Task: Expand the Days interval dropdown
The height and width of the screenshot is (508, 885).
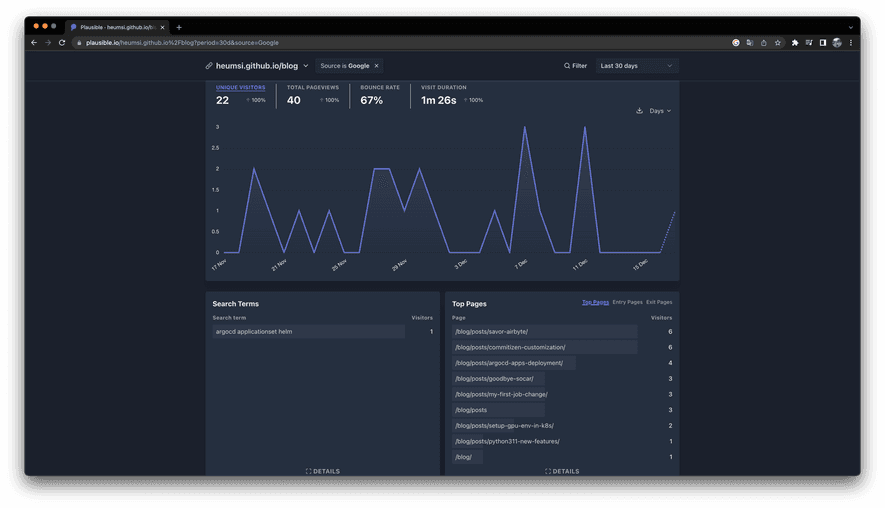Action: click(660, 111)
